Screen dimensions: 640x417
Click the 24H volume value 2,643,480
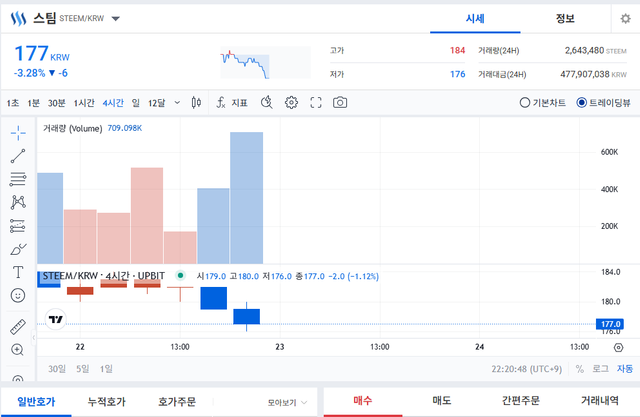click(x=584, y=50)
